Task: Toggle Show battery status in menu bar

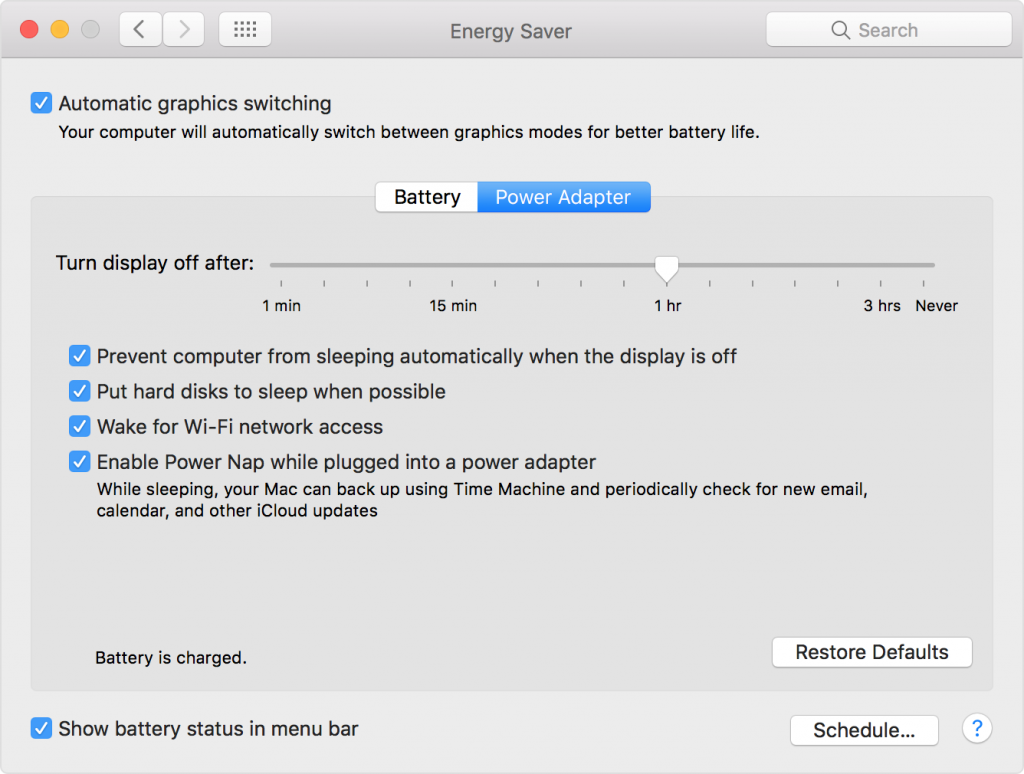Action: [x=41, y=728]
